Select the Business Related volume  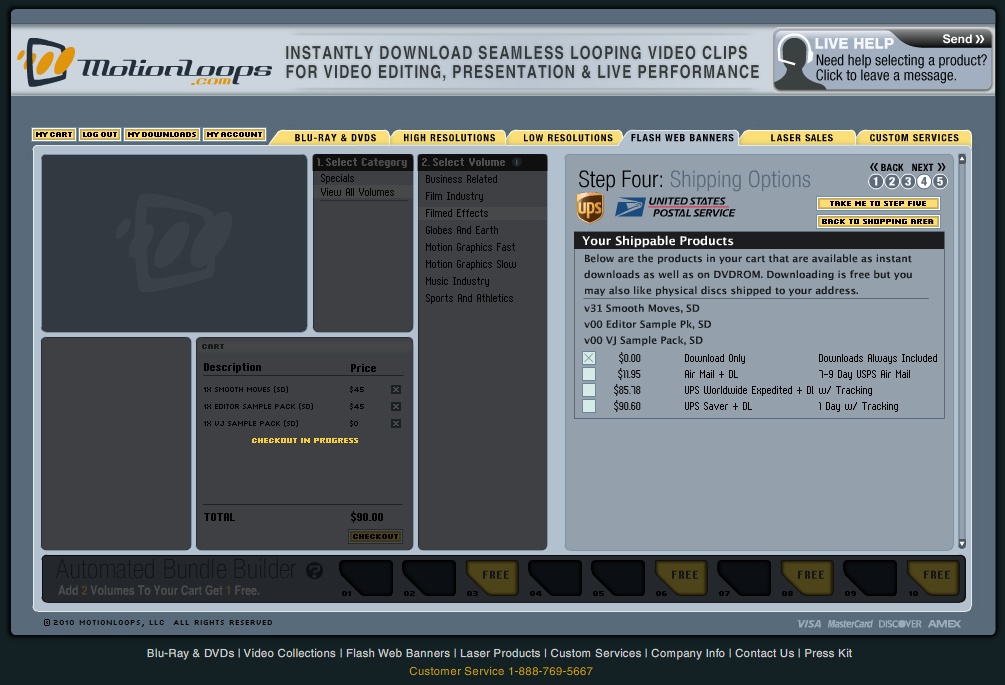pyautogui.click(x=461, y=179)
